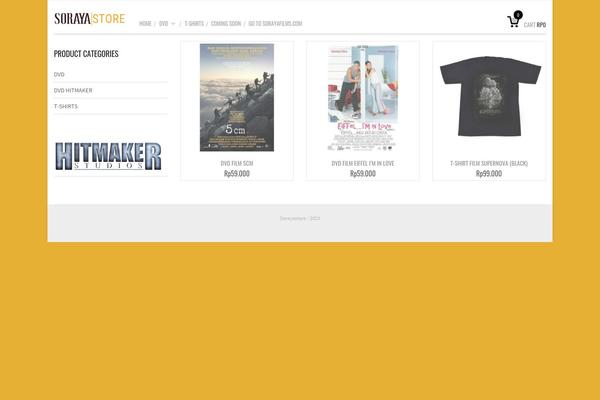Click the DVD Film 5cm product title

[x=237, y=163]
